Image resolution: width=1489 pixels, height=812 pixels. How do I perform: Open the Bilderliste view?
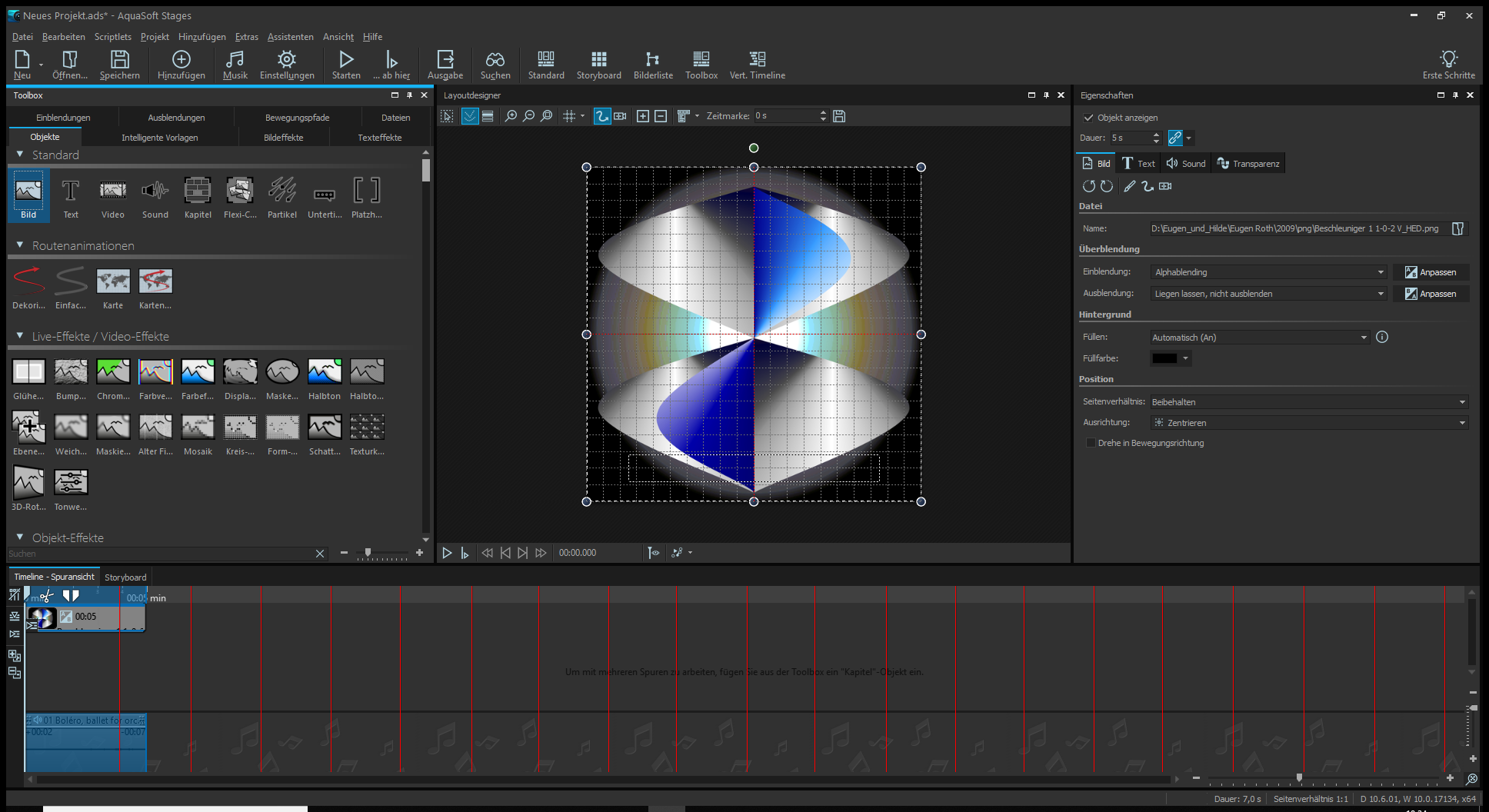click(652, 65)
